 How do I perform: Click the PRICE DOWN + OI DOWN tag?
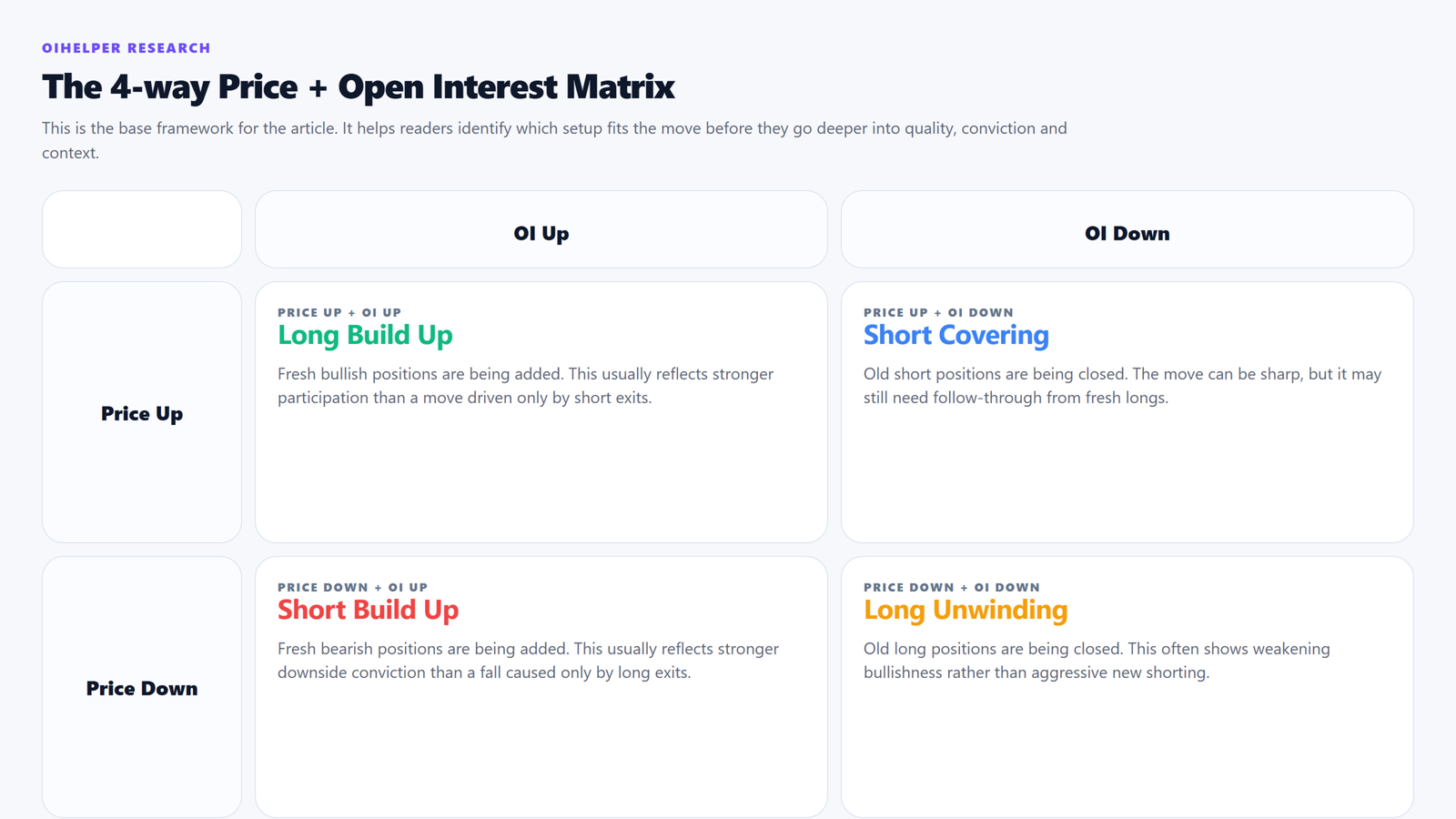click(951, 587)
